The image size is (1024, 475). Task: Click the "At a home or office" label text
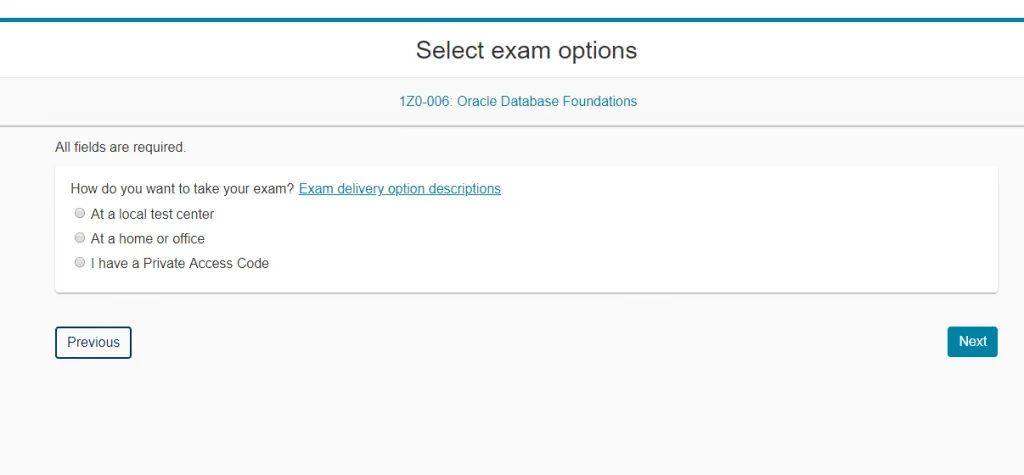tap(147, 239)
